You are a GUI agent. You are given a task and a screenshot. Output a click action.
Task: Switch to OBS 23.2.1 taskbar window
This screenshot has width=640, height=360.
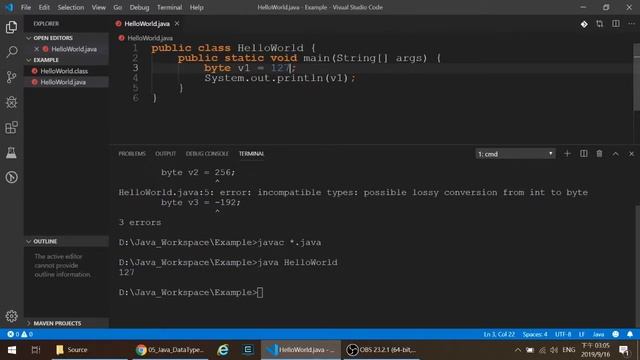pyautogui.click(x=381, y=350)
